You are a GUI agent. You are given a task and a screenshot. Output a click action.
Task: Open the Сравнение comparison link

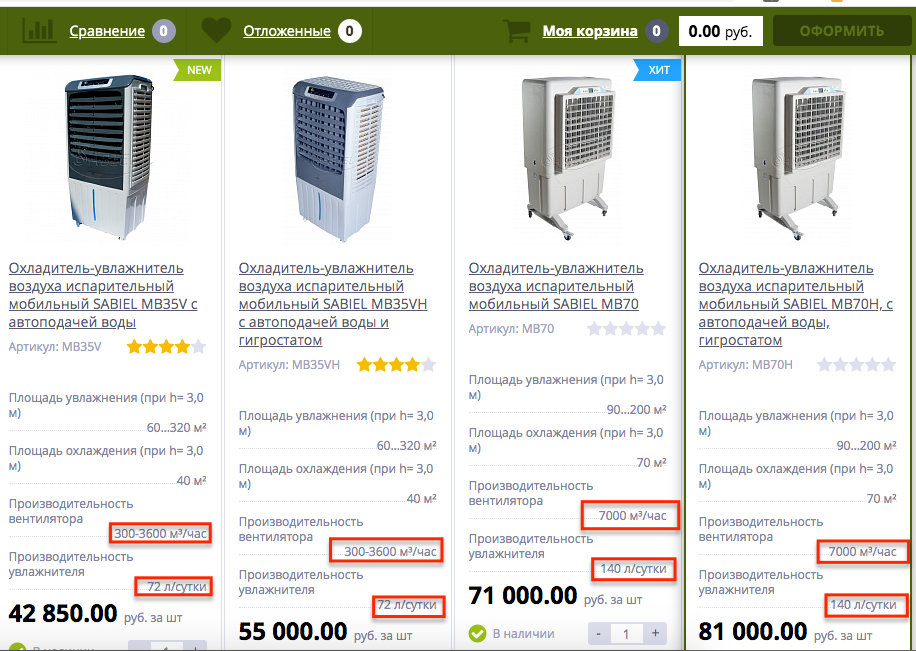point(107,31)
